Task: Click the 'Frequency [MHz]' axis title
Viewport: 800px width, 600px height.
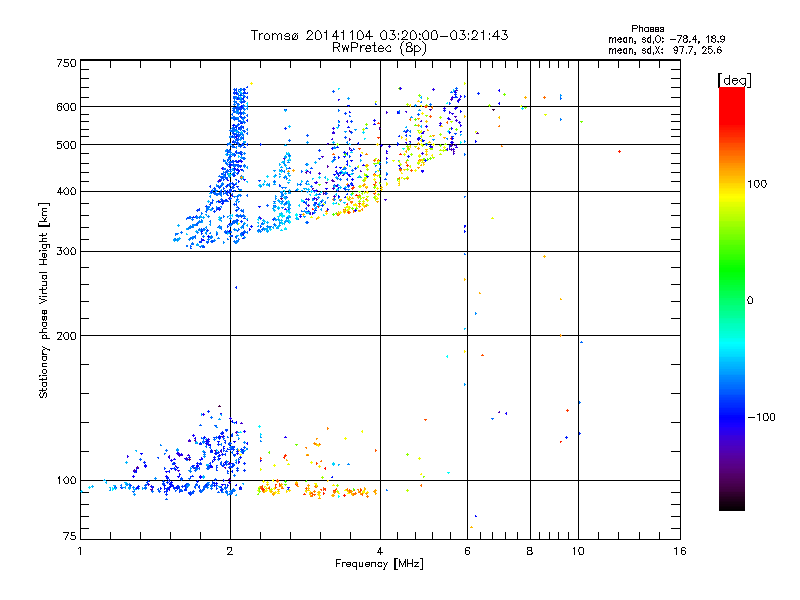Action: point(379,564)
